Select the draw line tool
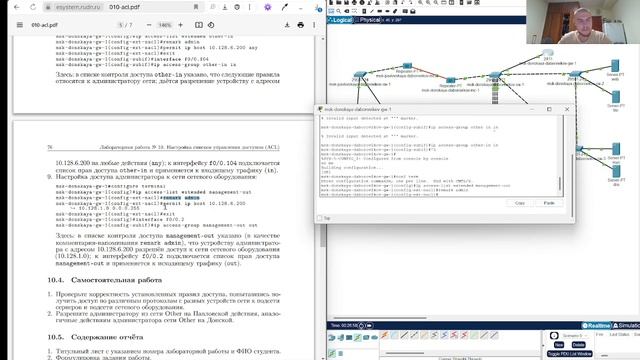 click(x=372, y=11)
